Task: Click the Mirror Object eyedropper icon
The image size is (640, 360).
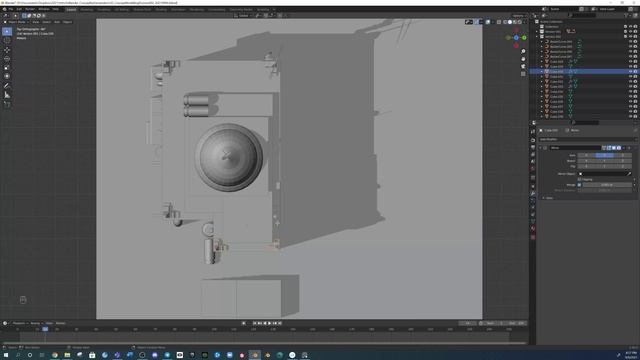Action: [x=629, y=174]
